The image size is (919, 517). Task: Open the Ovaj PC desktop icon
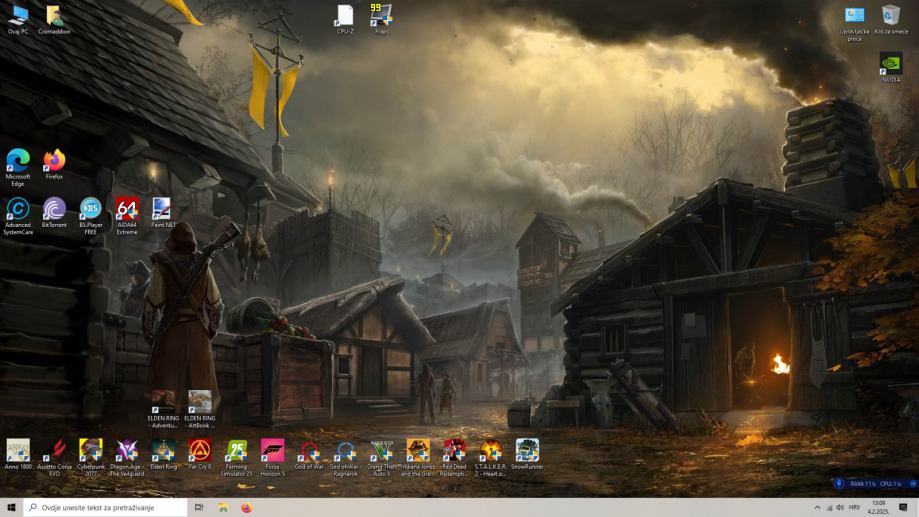(18, 20)
